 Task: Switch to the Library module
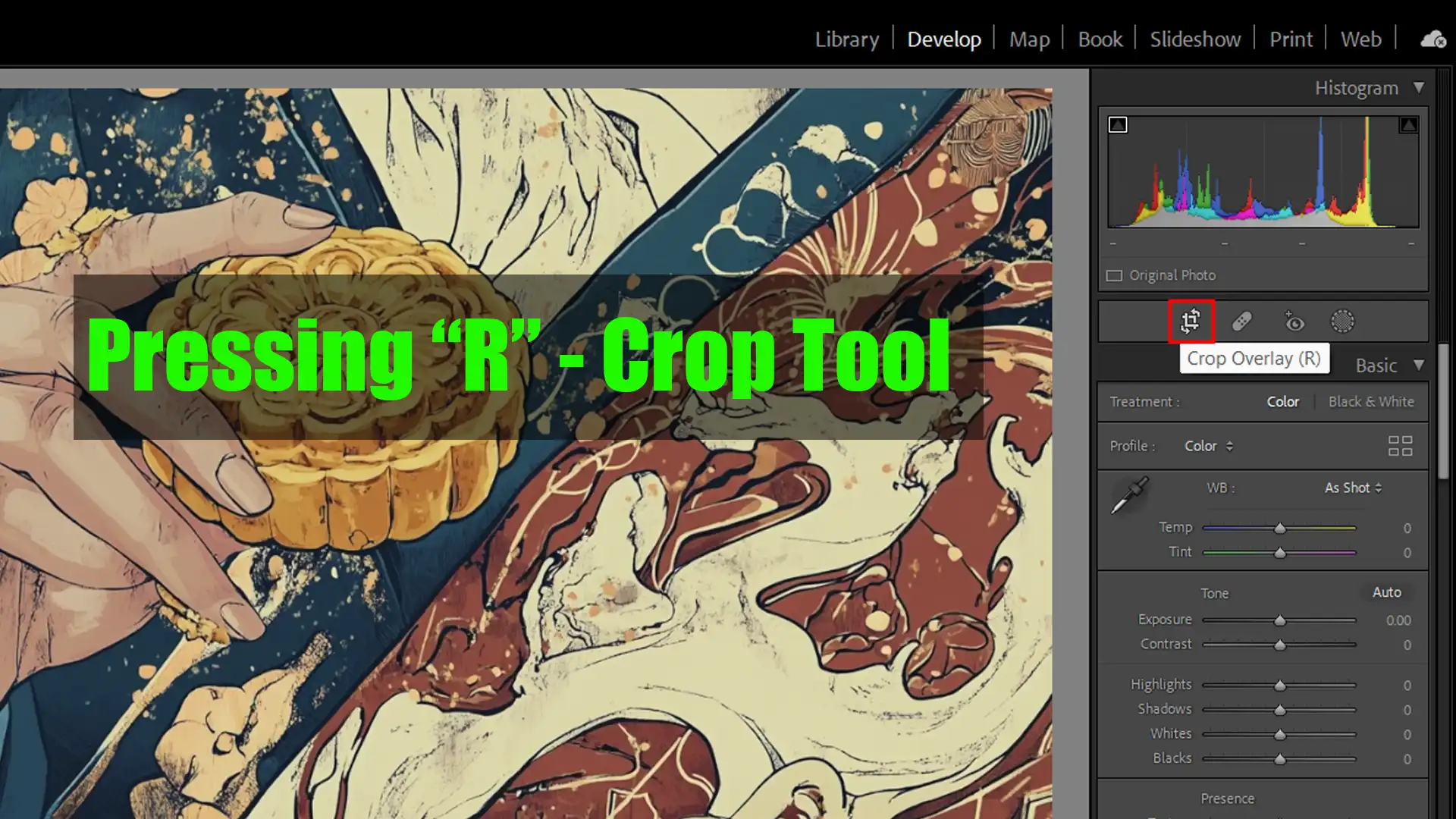pyautogui.click(x=847, y=39)
